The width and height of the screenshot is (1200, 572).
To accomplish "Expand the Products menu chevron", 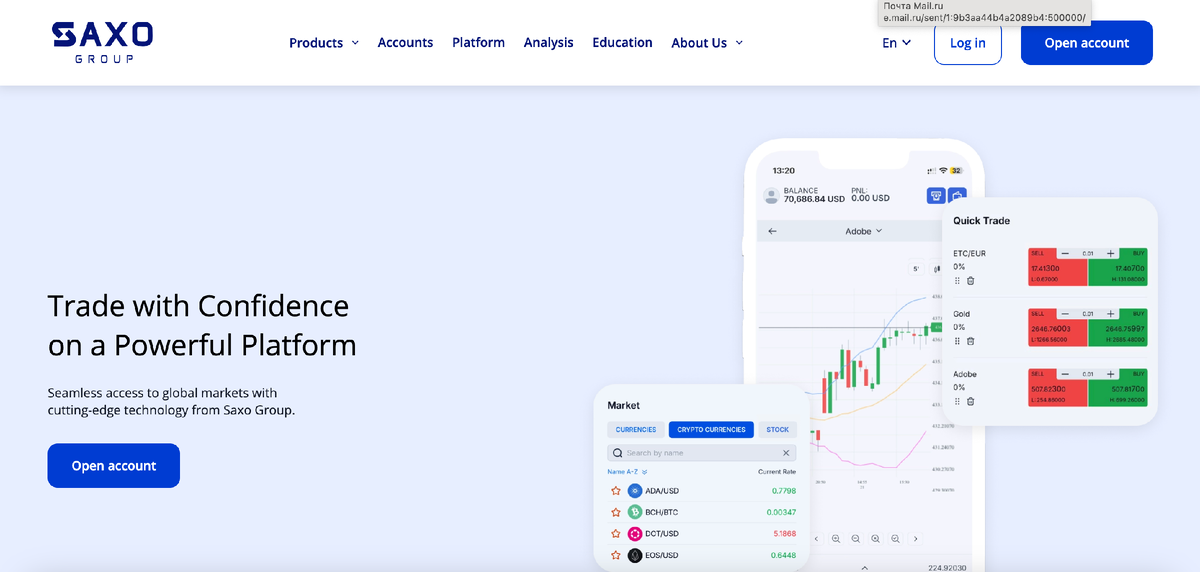I will point(355,43).
